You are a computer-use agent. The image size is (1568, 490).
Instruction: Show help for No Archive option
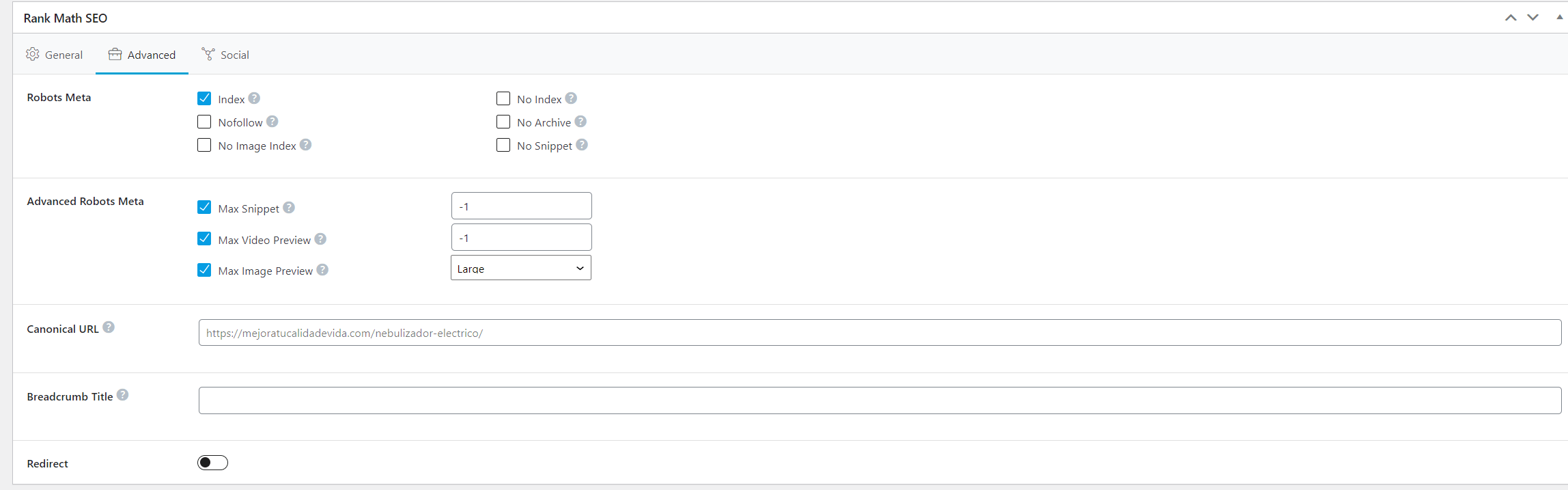(x=580, y=122)
